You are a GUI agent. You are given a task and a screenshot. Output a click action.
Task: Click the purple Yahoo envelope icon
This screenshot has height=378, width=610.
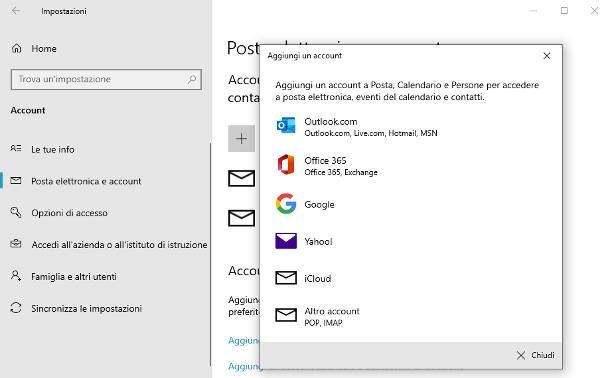286,241
